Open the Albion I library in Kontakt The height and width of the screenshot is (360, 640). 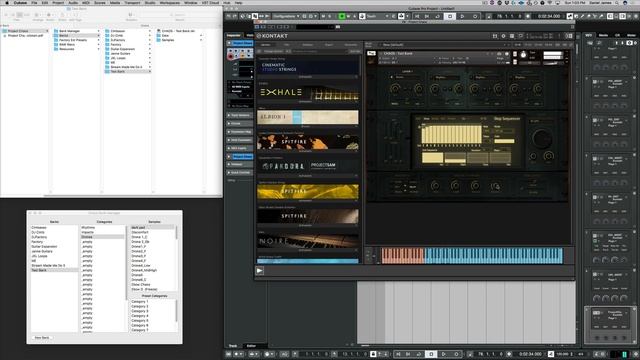(x=308, y=117)
